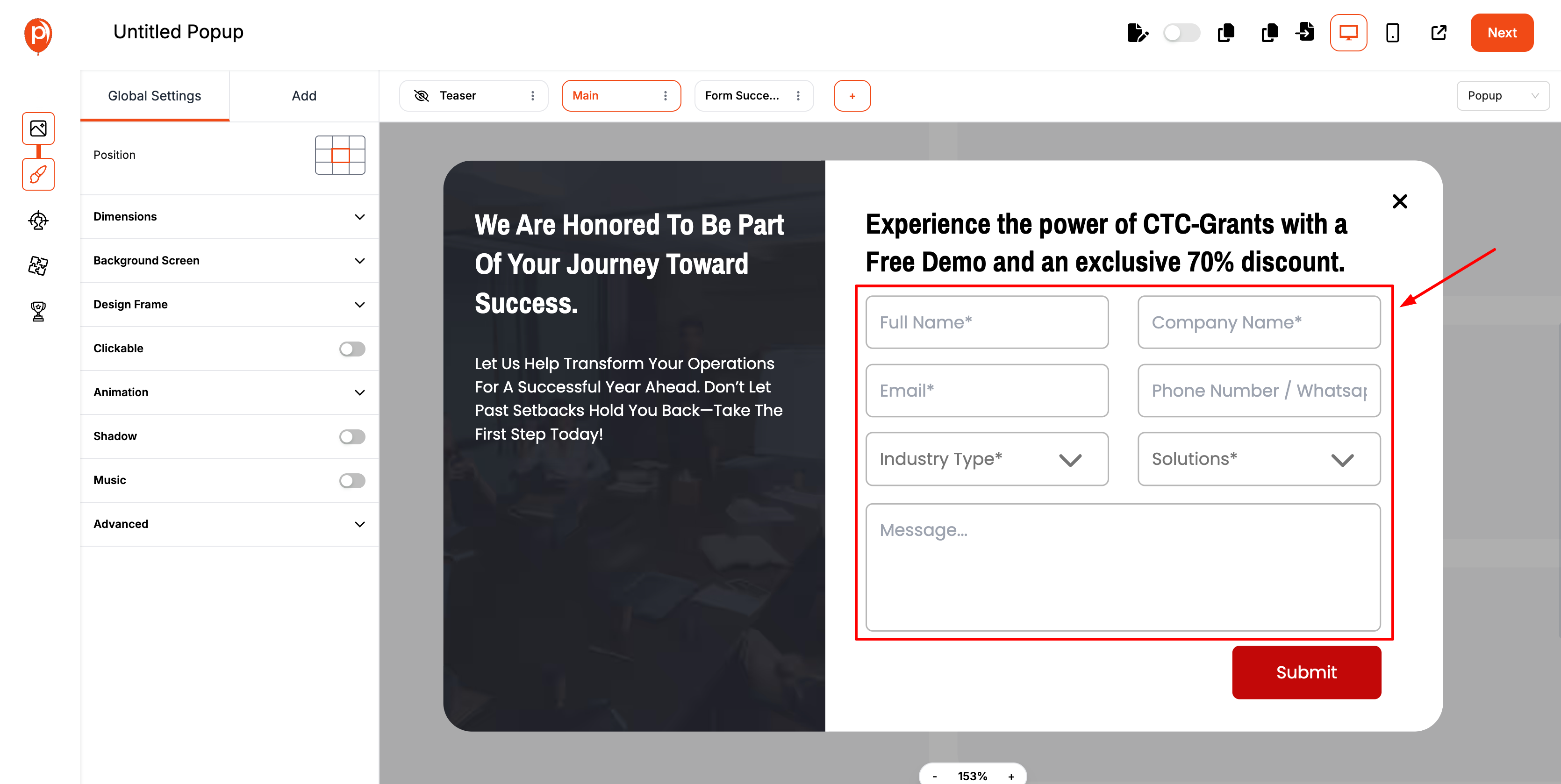1561x784 pixels.
Task: Click the Full Name input field
Action: coord(987,322)
